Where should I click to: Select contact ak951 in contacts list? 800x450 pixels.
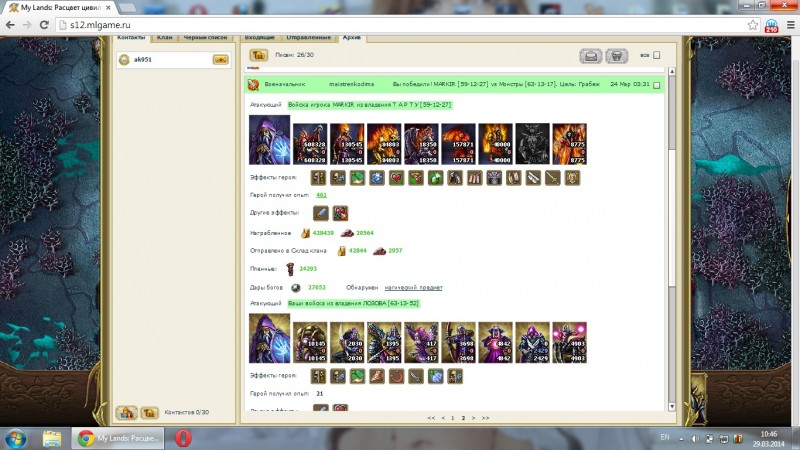[173, 60]
